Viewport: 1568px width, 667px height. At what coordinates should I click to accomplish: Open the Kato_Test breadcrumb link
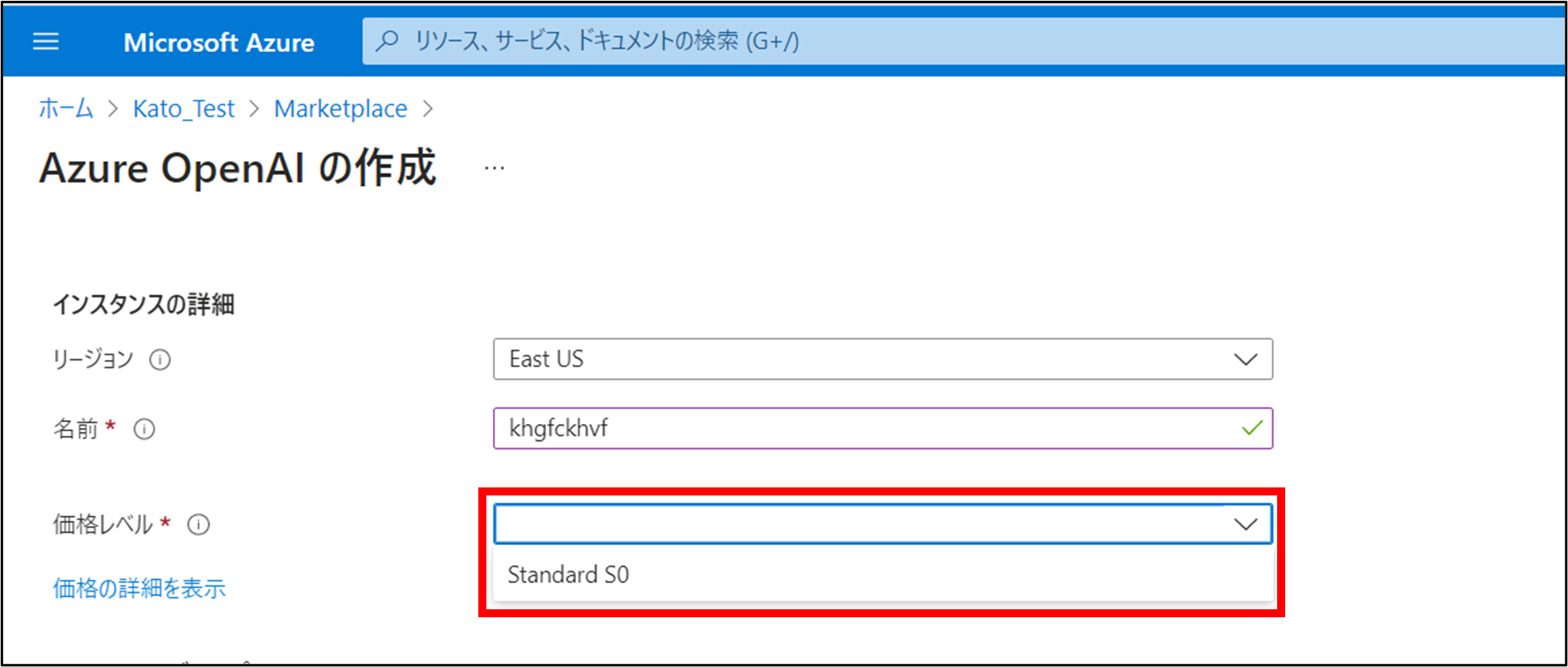tap(183, 109)
